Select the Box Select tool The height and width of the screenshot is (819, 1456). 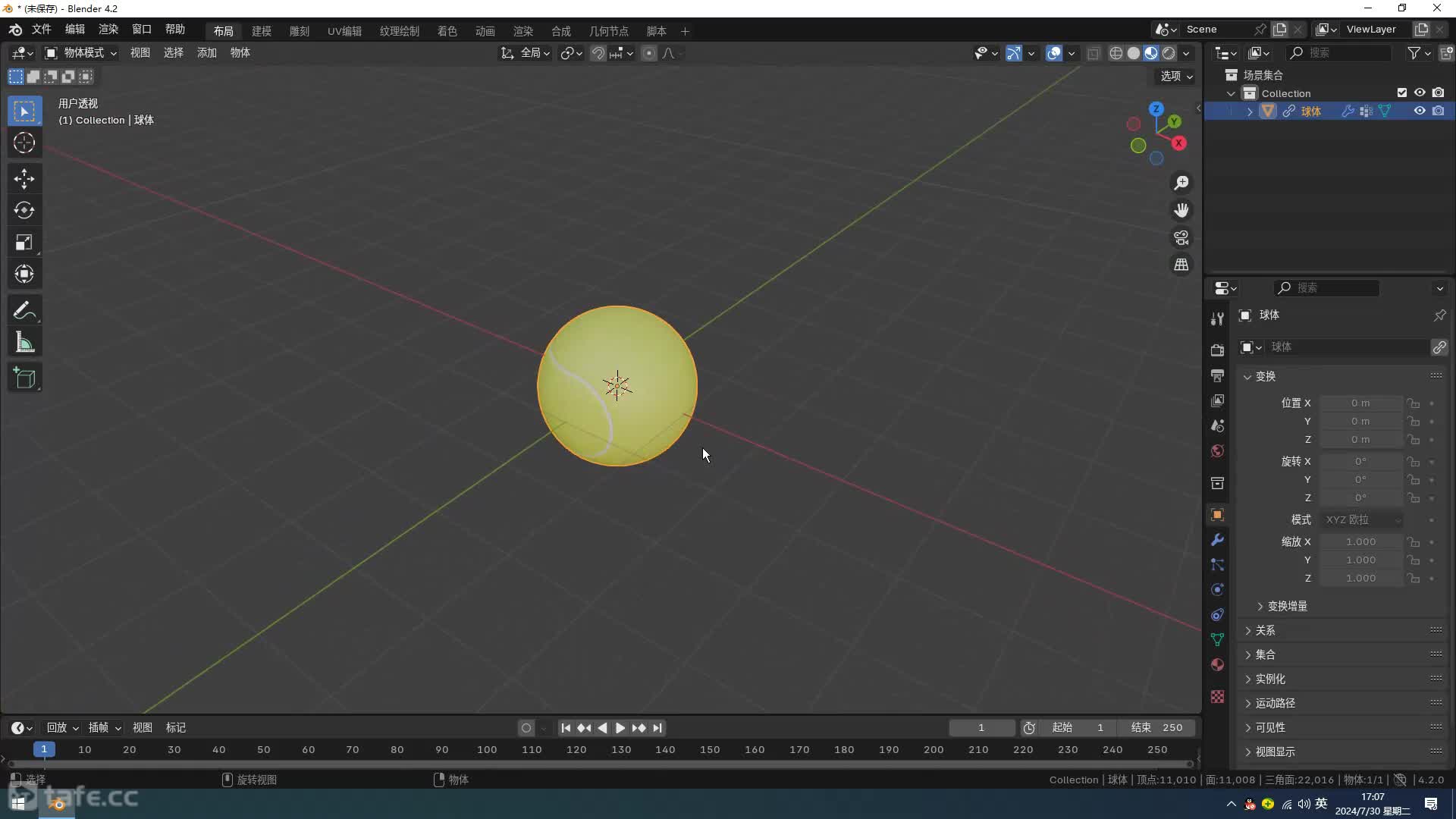(24, 111)
